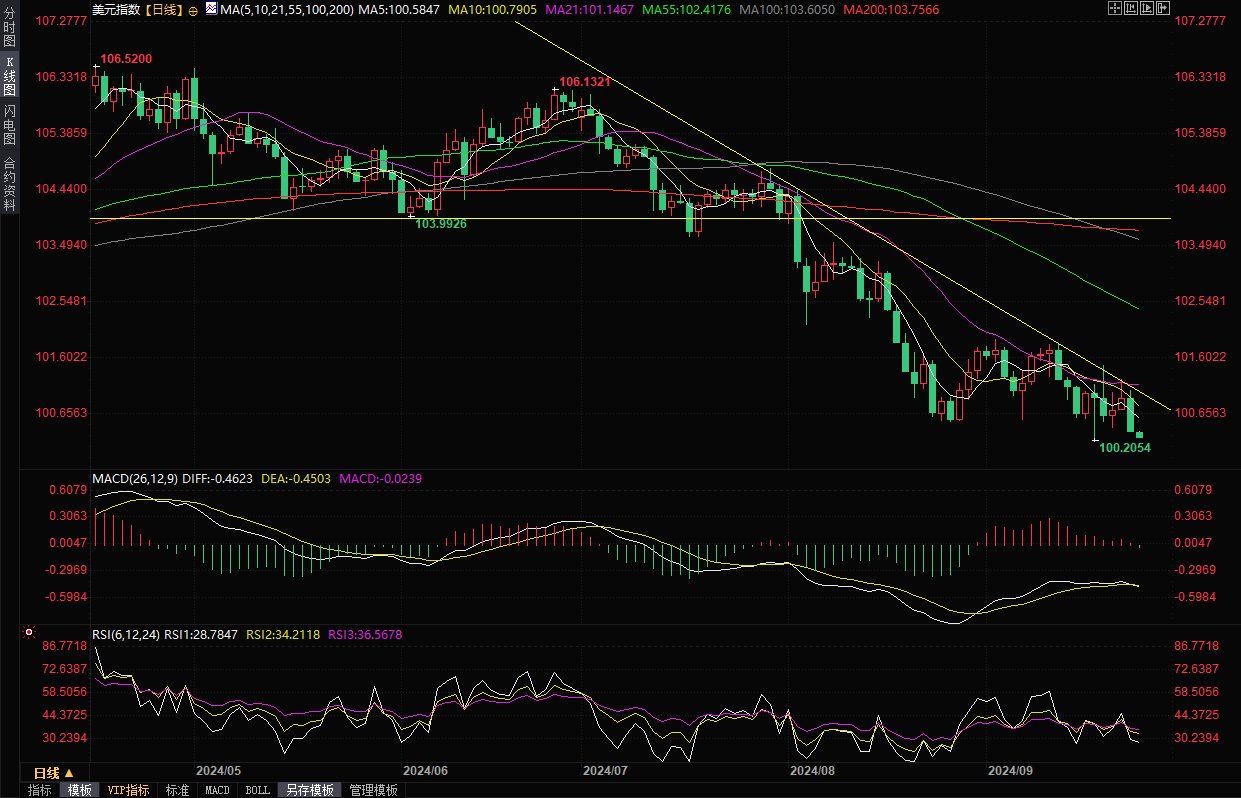Click the second chart-range icon at top right

point(1131,9)
